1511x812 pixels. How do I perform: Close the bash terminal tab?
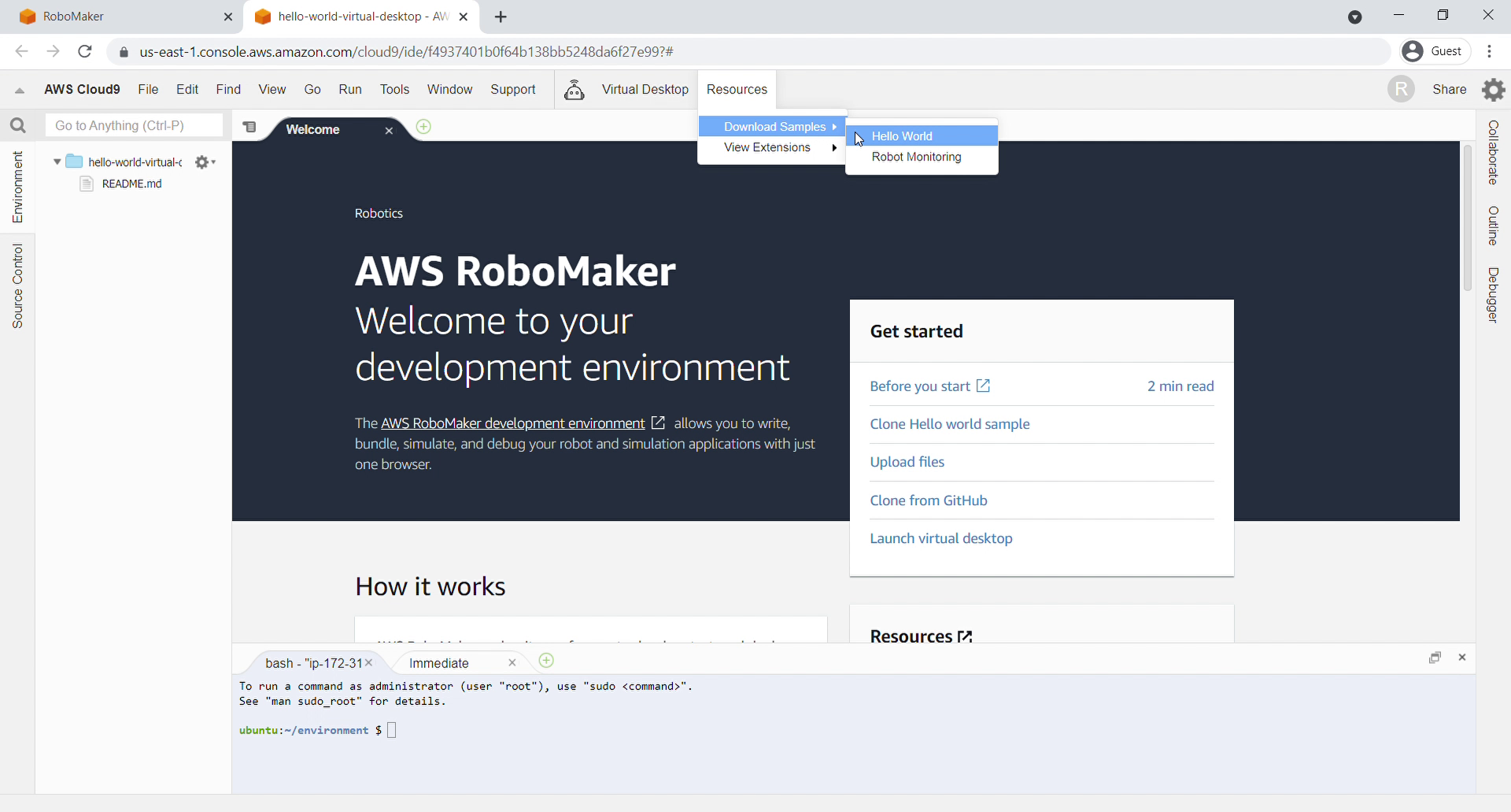pyautogui.click(x=368, y=663)
